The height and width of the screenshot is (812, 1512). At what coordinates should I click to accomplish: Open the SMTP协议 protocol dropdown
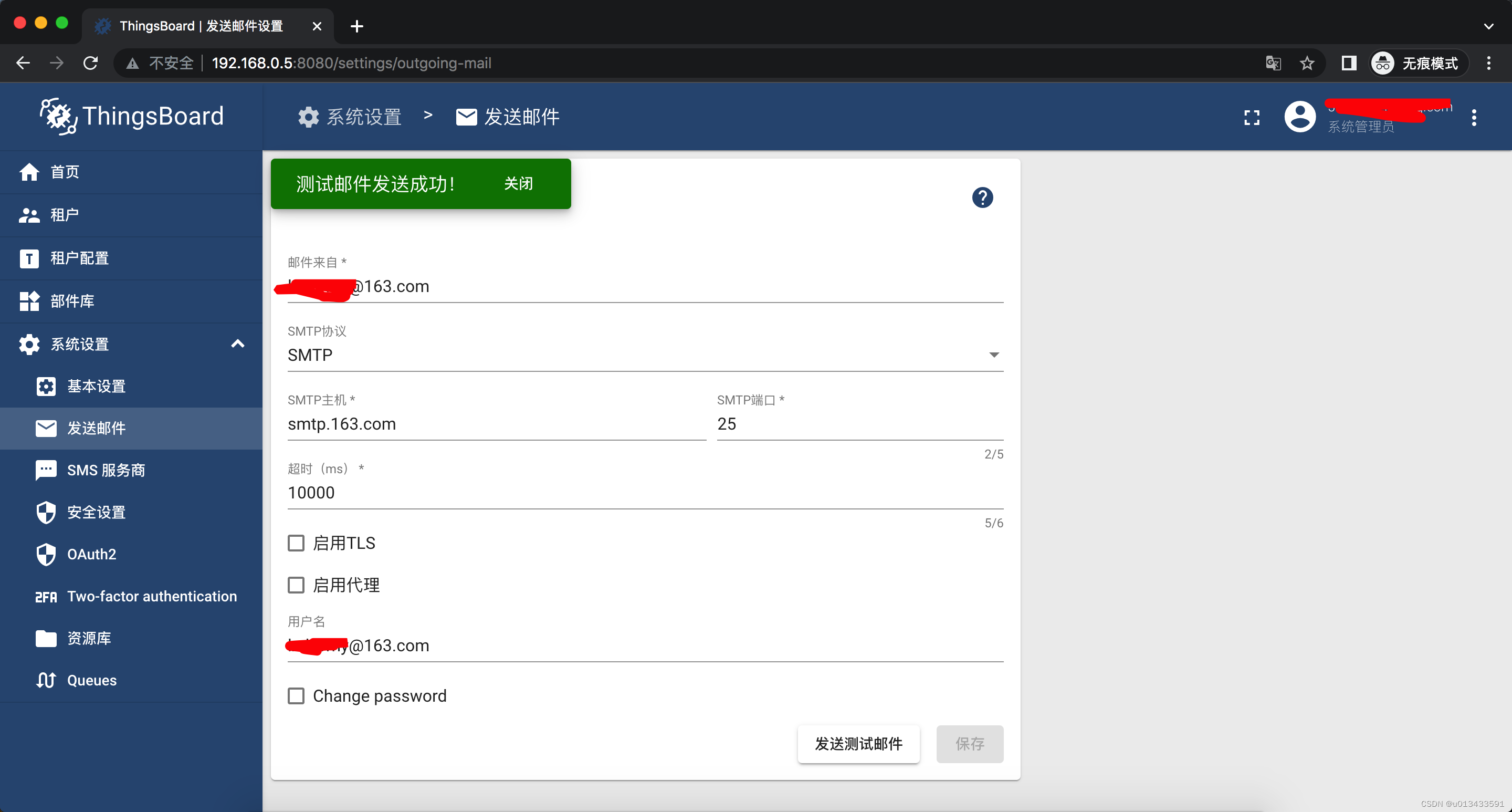(x=994, y=355)
